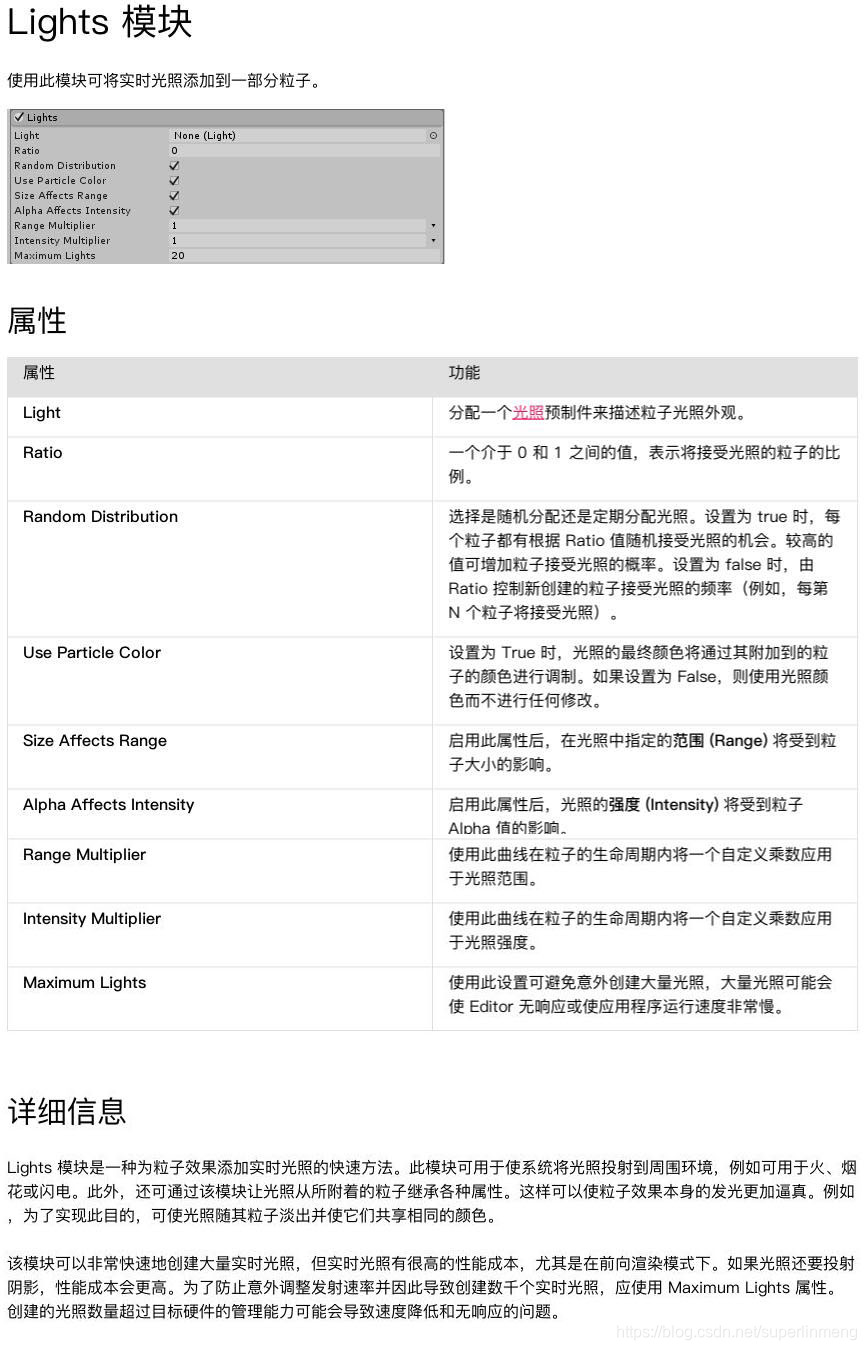Click Random Distribution label in inspector panel
Viewport: 866px width, 1350px height.
click(65, 166)
